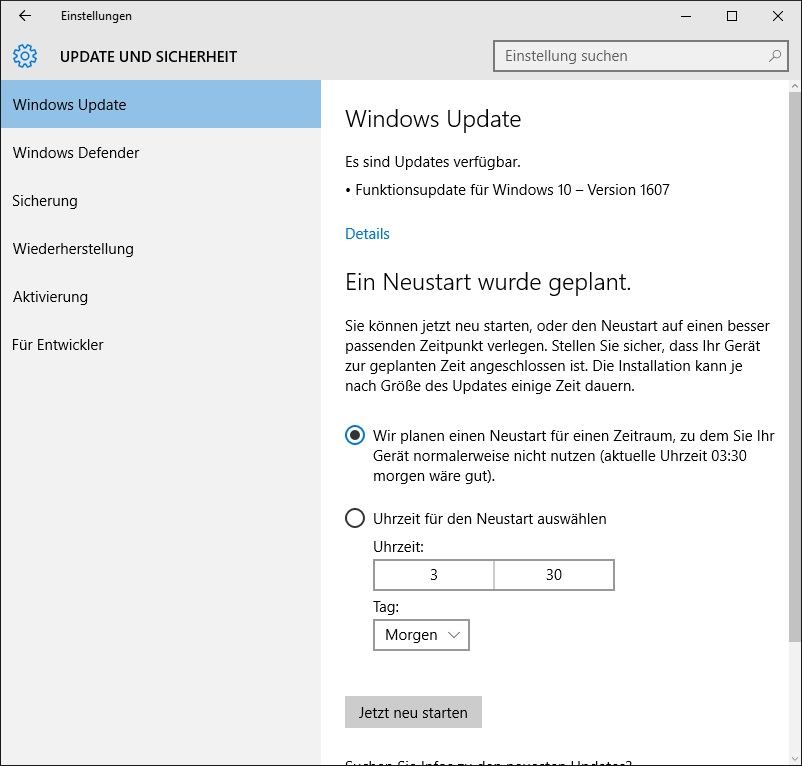Open Sicherung section

pos(161,200)
